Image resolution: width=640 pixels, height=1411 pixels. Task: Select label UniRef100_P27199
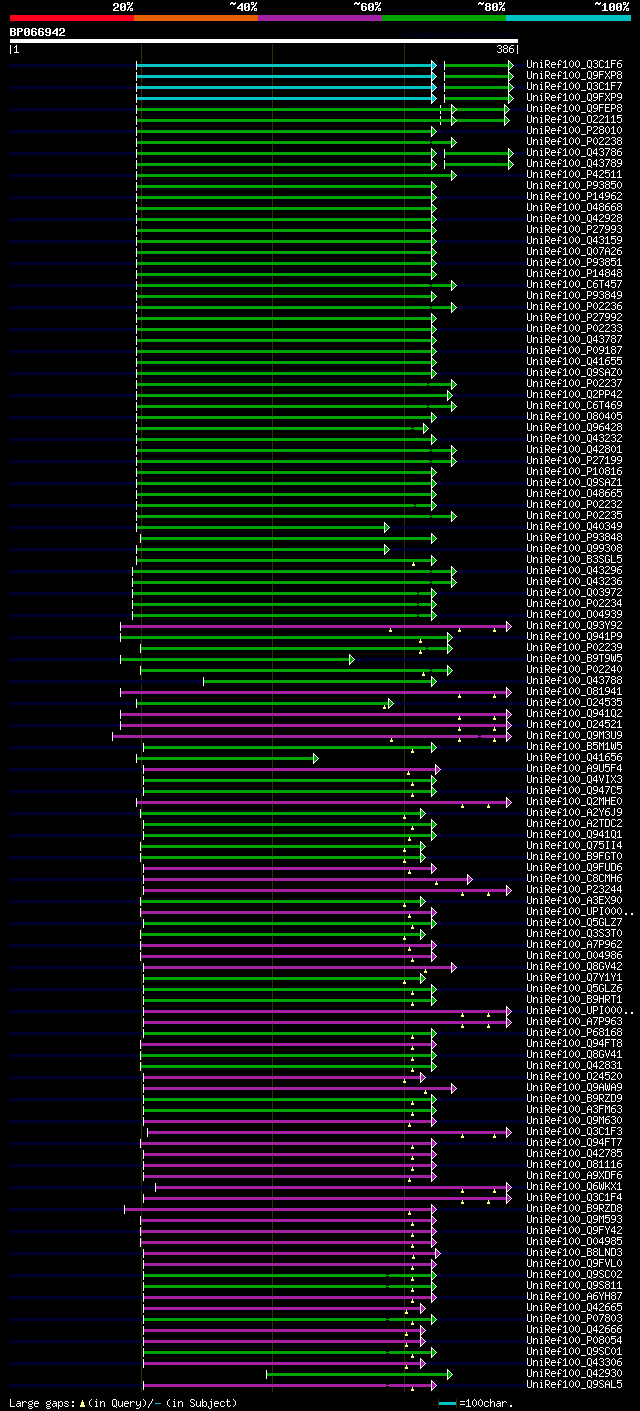tap(574, 461)
